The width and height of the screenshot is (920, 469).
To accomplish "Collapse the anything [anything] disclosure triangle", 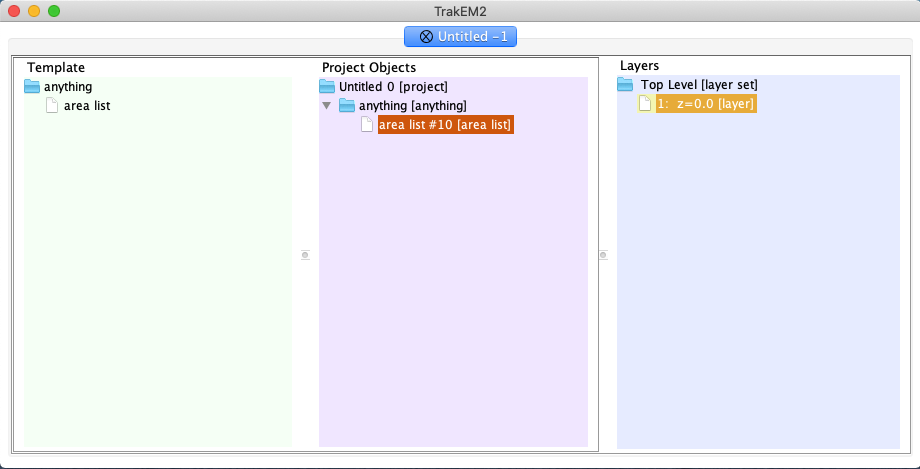I will 326,105.
